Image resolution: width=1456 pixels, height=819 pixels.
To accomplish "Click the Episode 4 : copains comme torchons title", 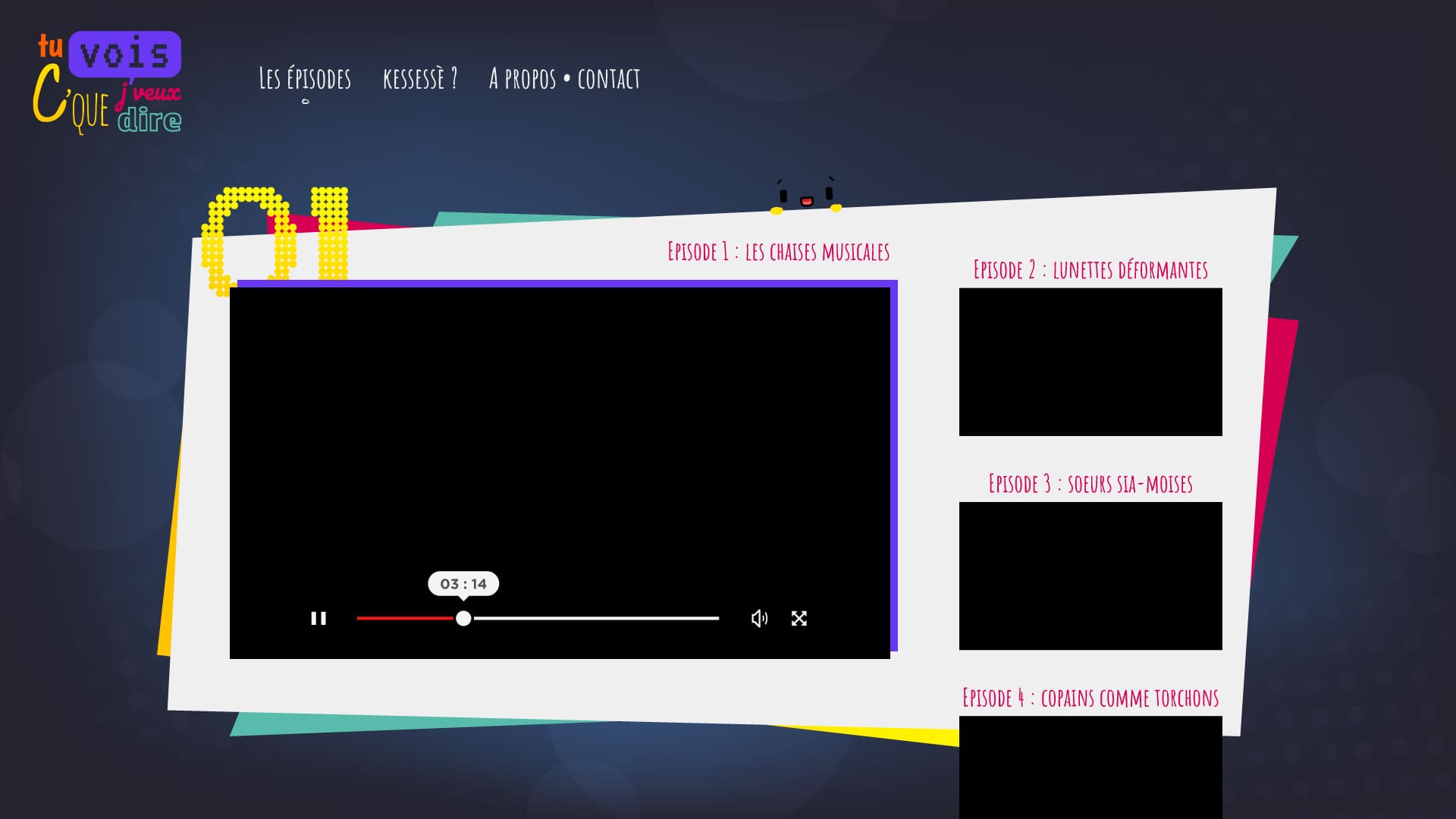I will [1090, 698].
